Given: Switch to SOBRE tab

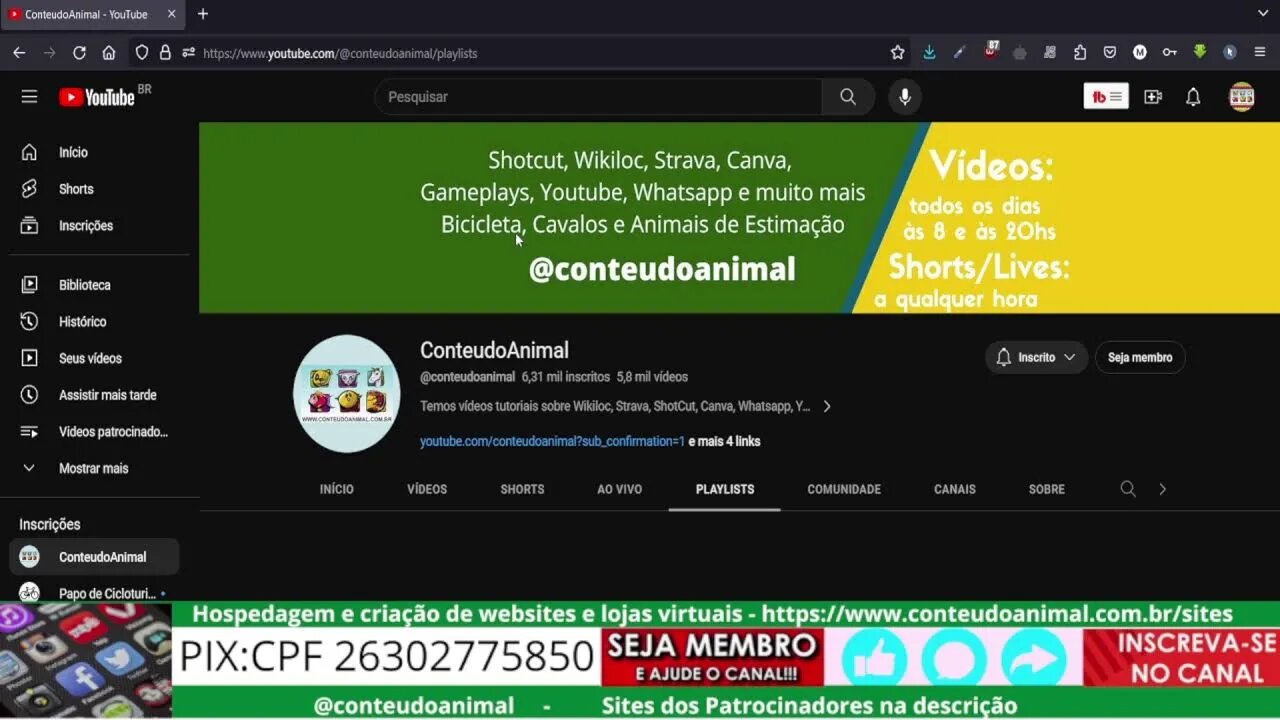Looking at the screenshot, I should [x=1047, y=489].
